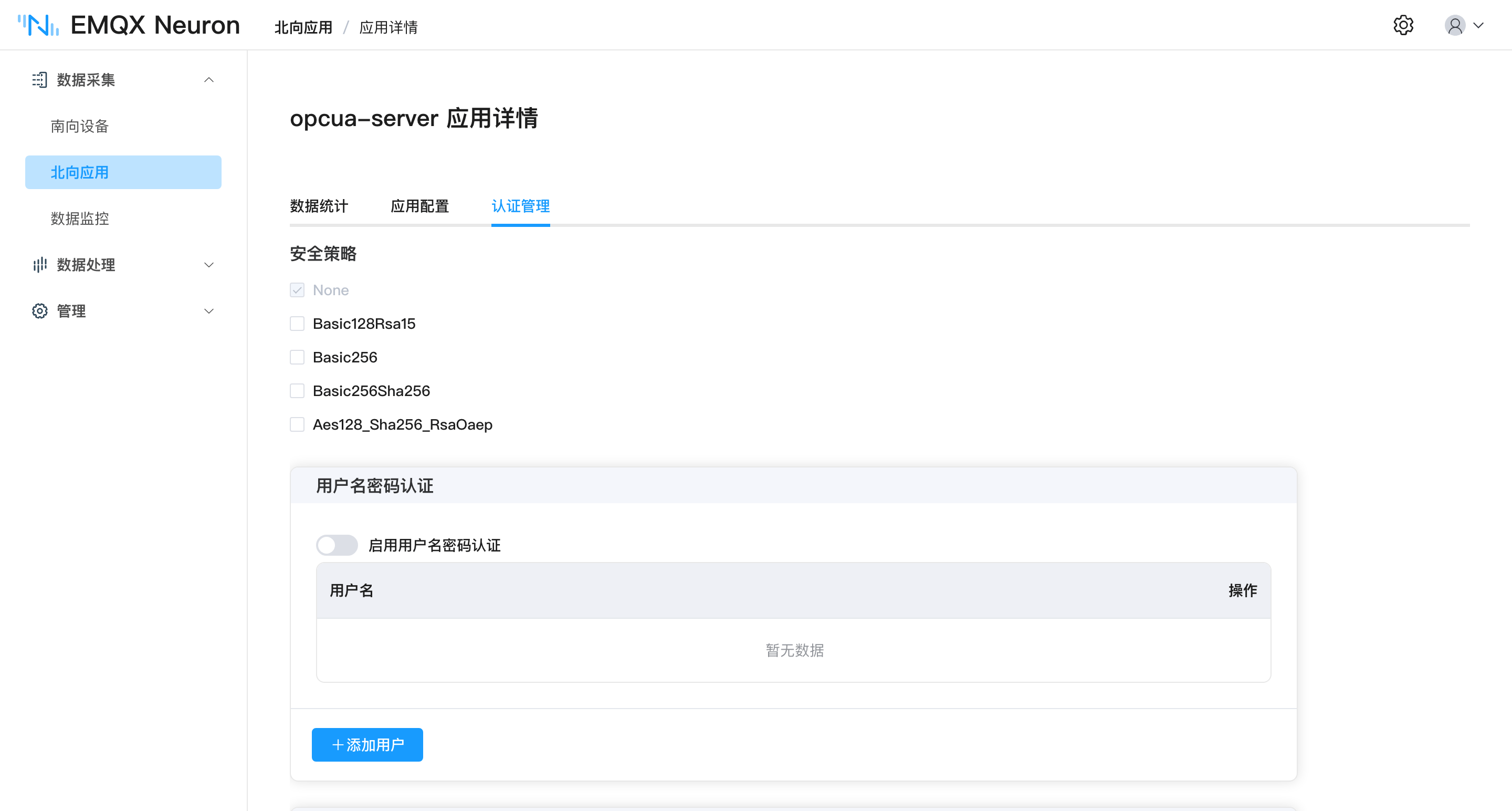Toggle the None security policy checkbox
This screenshot has height=811, width=1512.
tap(297, 290)
